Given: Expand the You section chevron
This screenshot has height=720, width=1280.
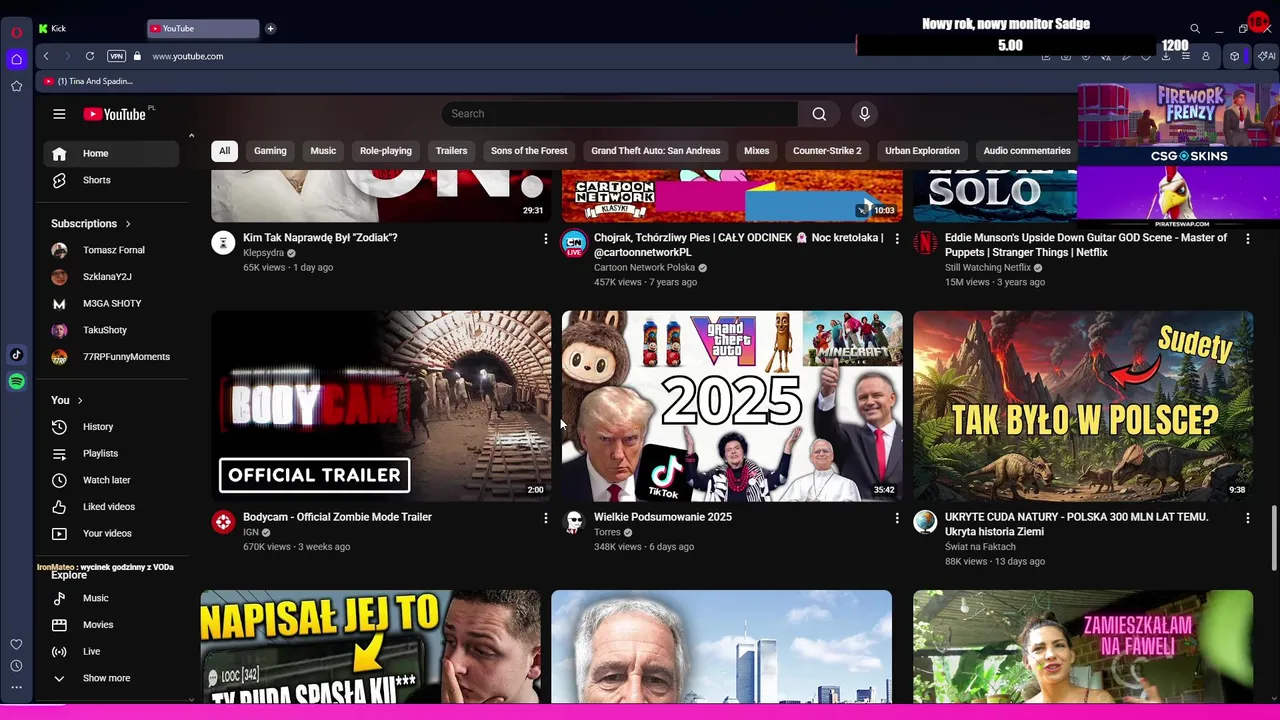Looking at the screenshot, I should coord(80,401).
